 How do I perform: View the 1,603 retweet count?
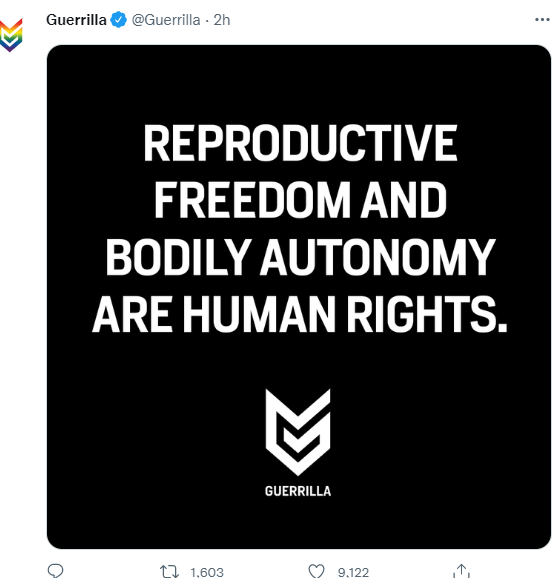207,572
